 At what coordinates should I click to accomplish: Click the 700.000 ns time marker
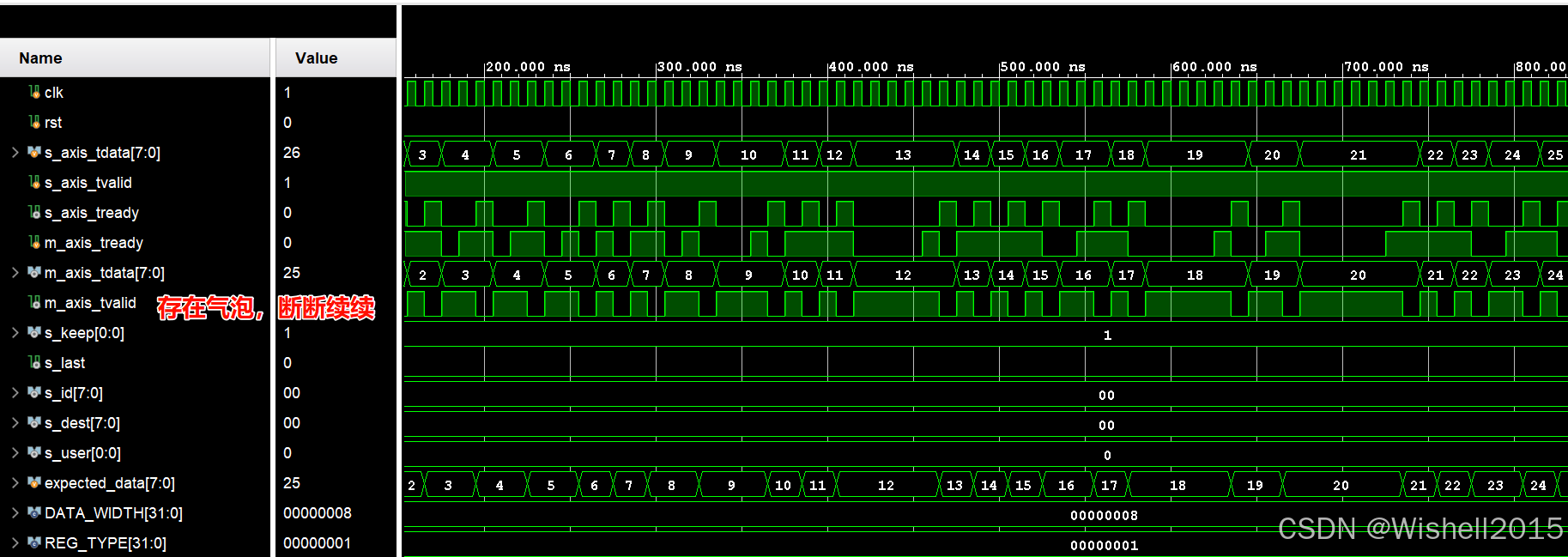[x=1386, y=67]
